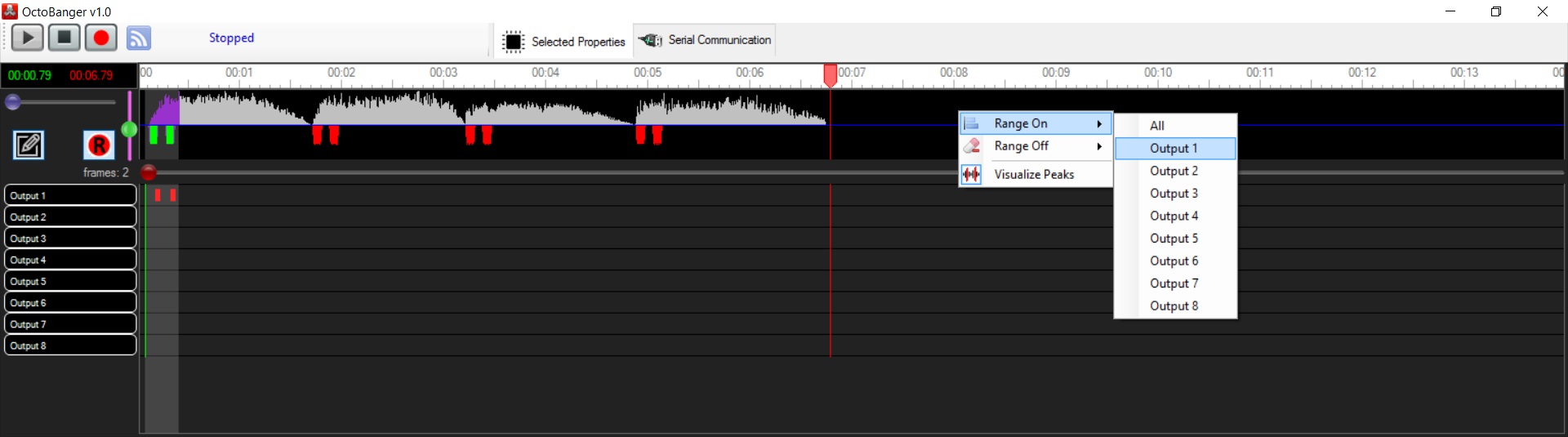Click the frames: 2 label

106,172
